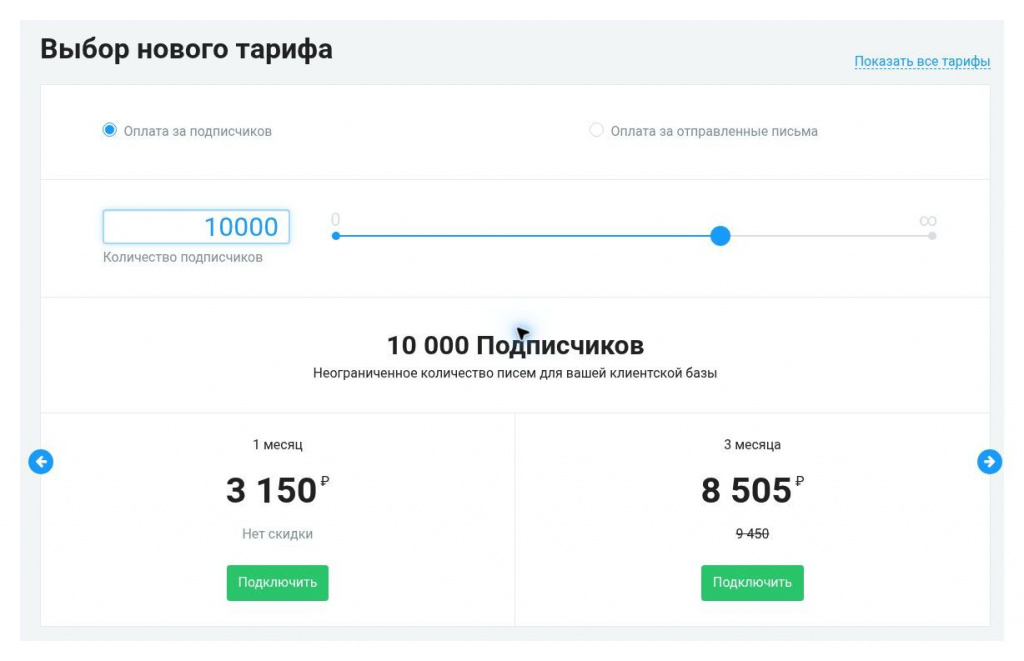Click the '1 месяц' period label

click(278, 445)
